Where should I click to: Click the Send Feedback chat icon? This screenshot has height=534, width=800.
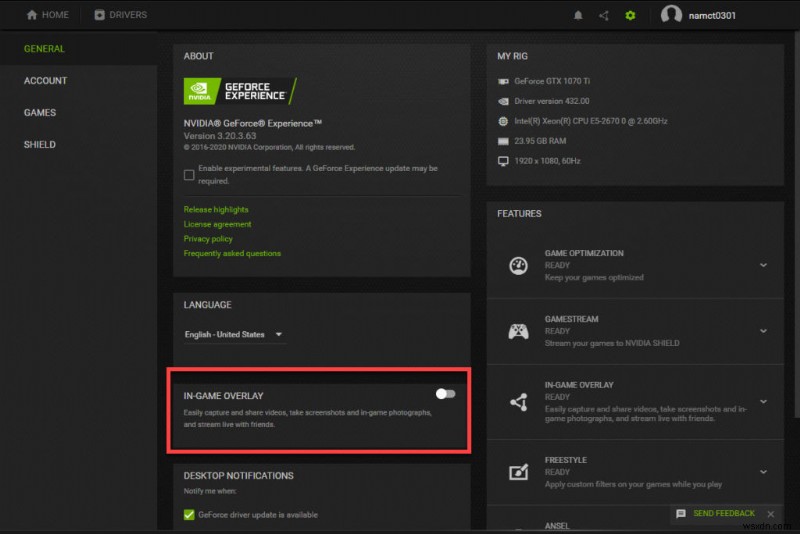[681, 514]
